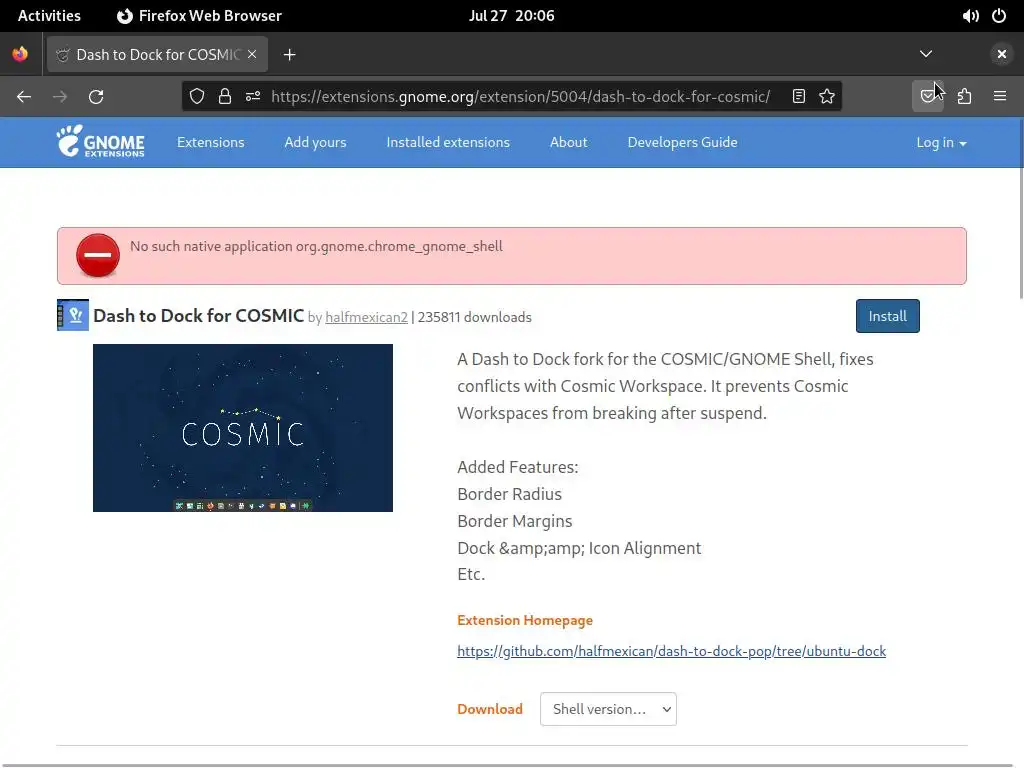Open a new tab with plus button
This screenshot has width=1024, height=768.
pos(290,55)
